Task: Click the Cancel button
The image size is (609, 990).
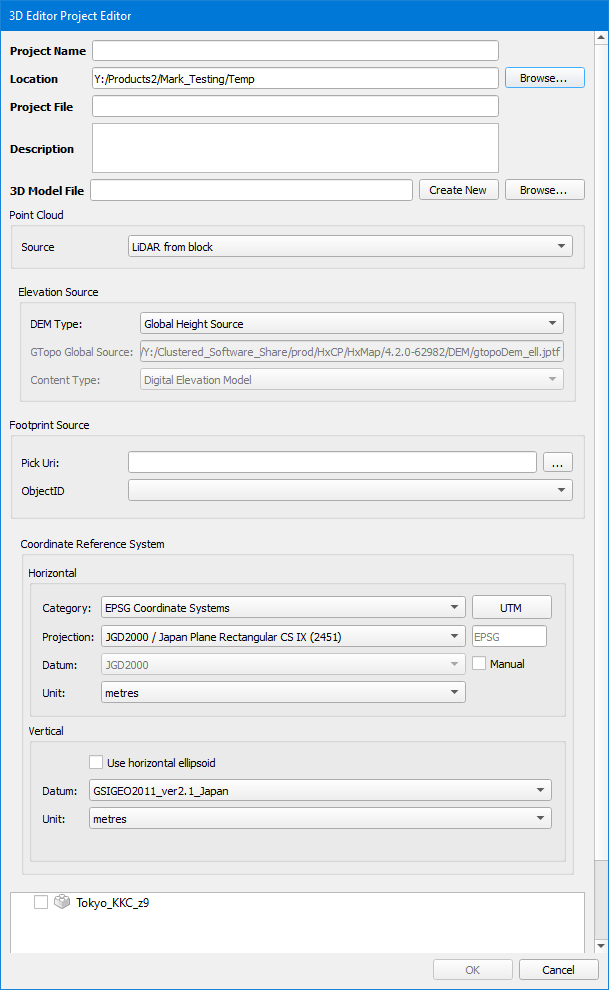Action: pyautogui.click(x=558, y=970)
